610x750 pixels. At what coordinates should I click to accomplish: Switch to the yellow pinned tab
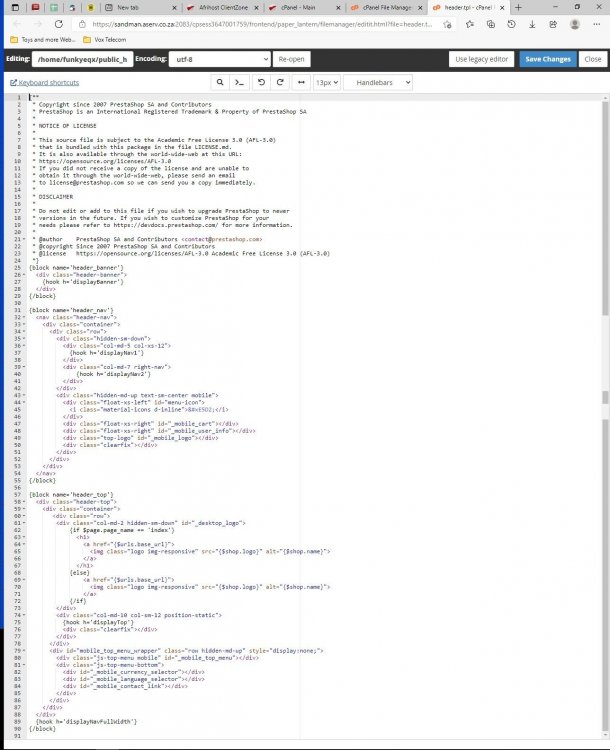point(91,7)
